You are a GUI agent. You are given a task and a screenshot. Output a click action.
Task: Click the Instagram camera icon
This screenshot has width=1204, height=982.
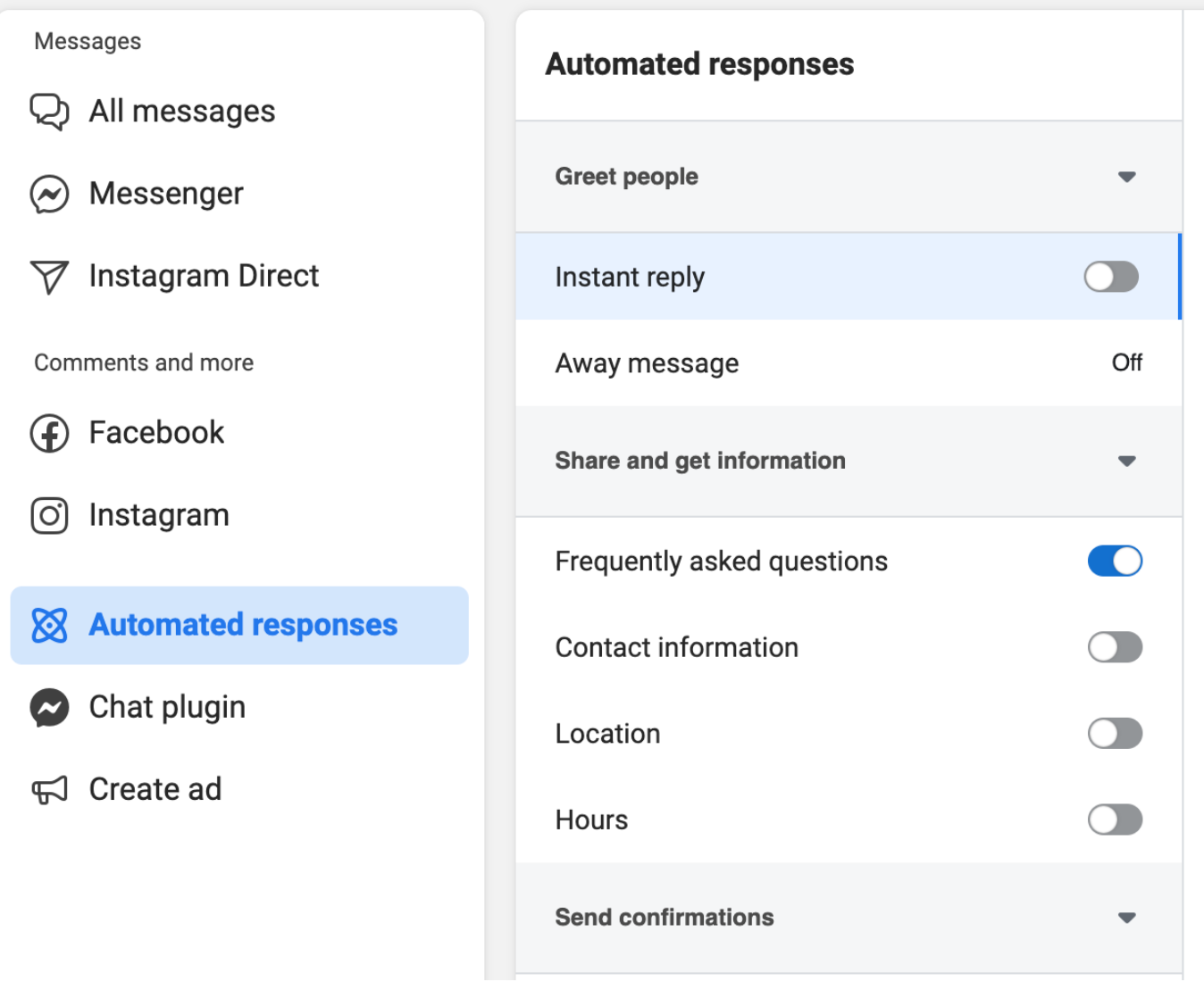coord(49,515)
